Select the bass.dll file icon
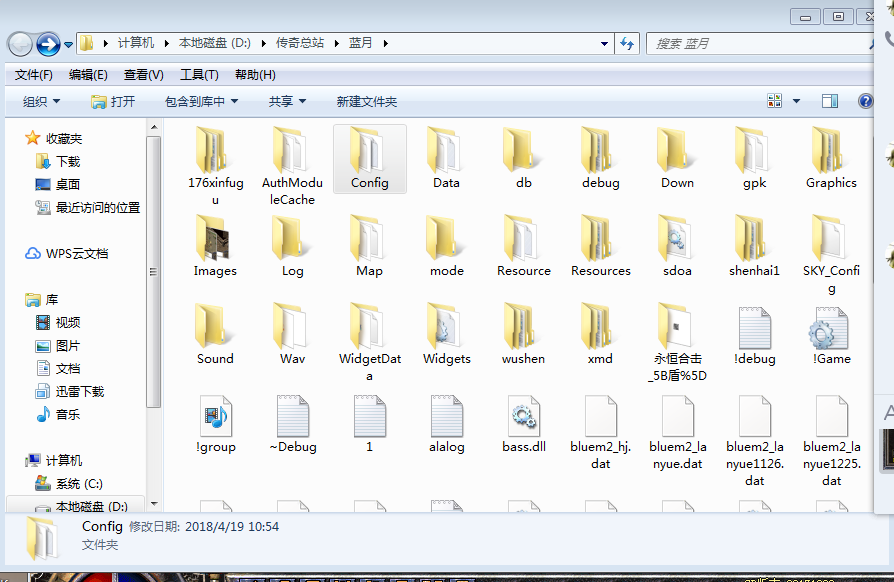Viewport: 894px width, 582px height. click(523, 415)
